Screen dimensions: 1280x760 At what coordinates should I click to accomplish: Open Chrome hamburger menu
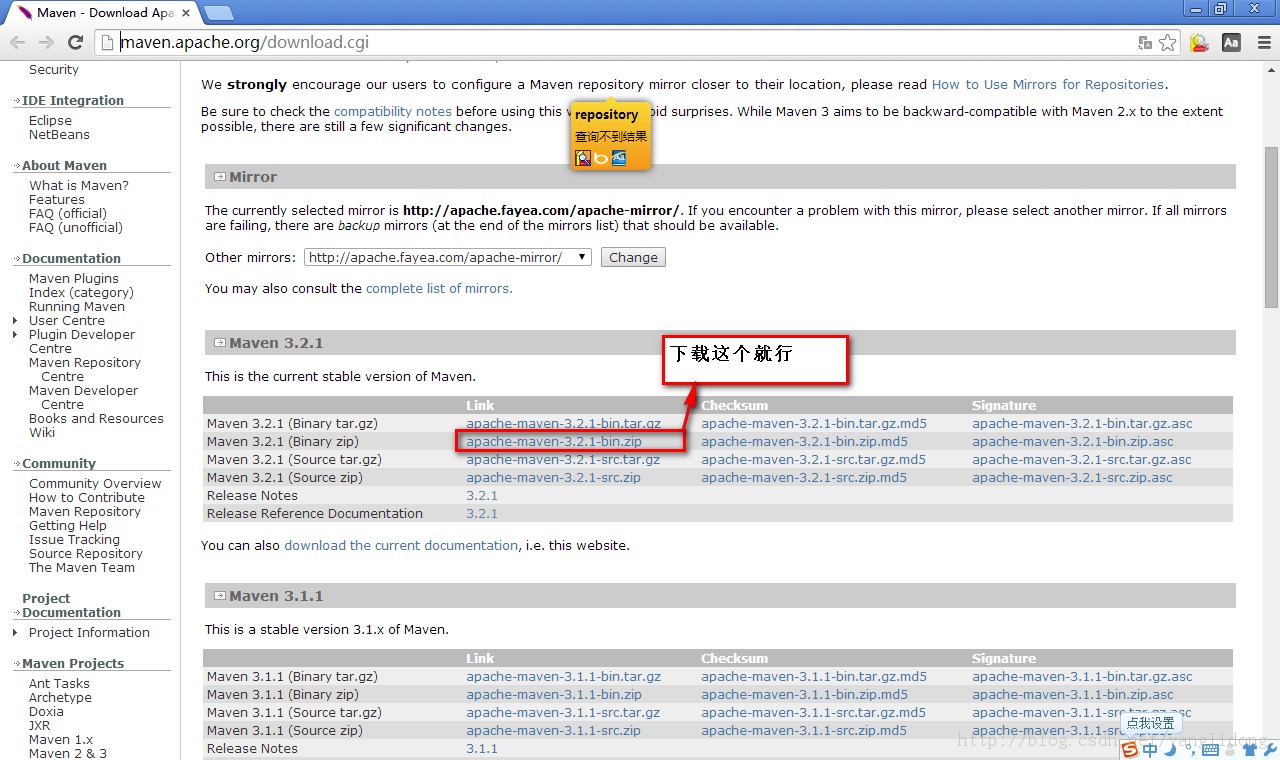(x=1263, y=43)
